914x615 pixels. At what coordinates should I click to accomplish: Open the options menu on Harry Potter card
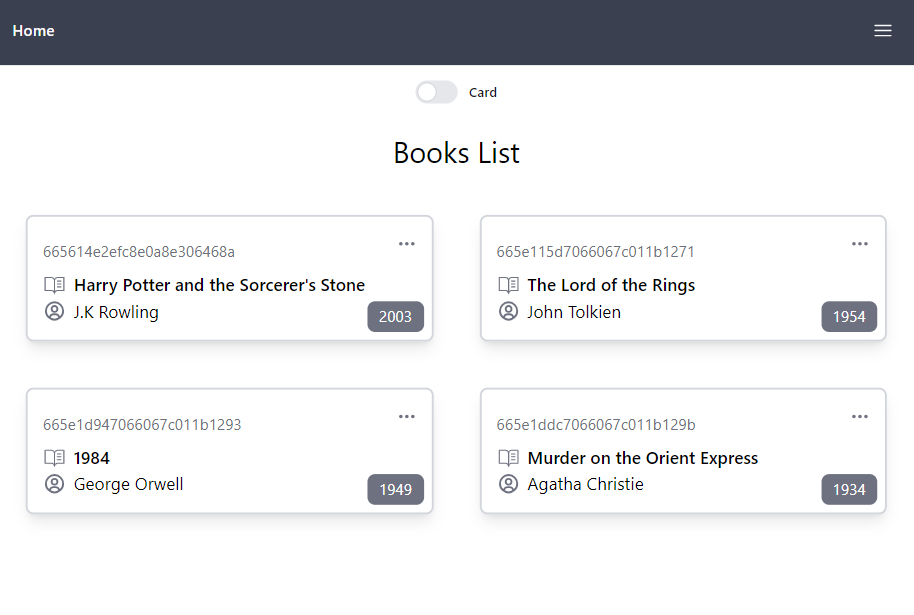click(x=407, y=243)
